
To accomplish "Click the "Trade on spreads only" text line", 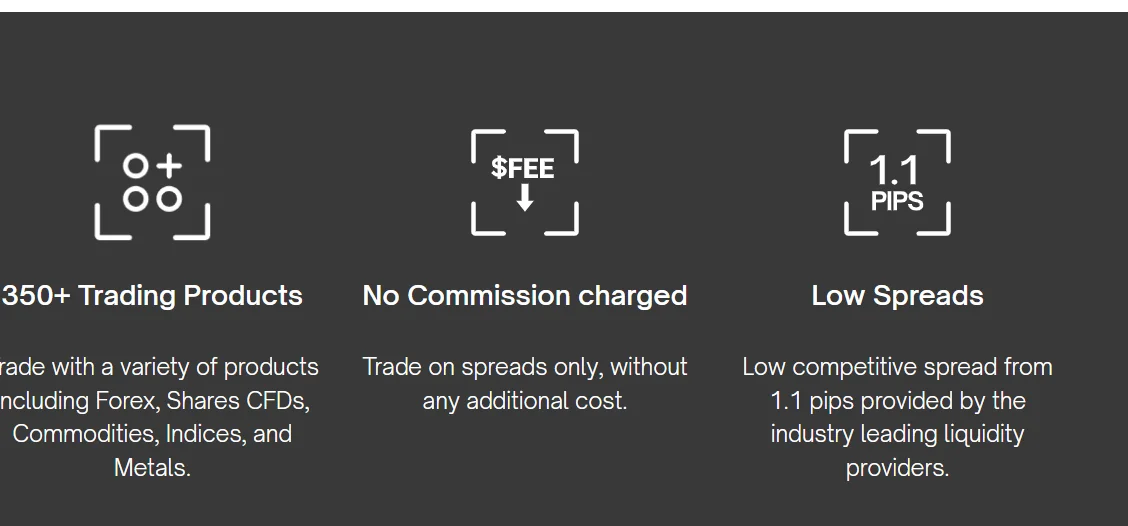I will [524, 367].
